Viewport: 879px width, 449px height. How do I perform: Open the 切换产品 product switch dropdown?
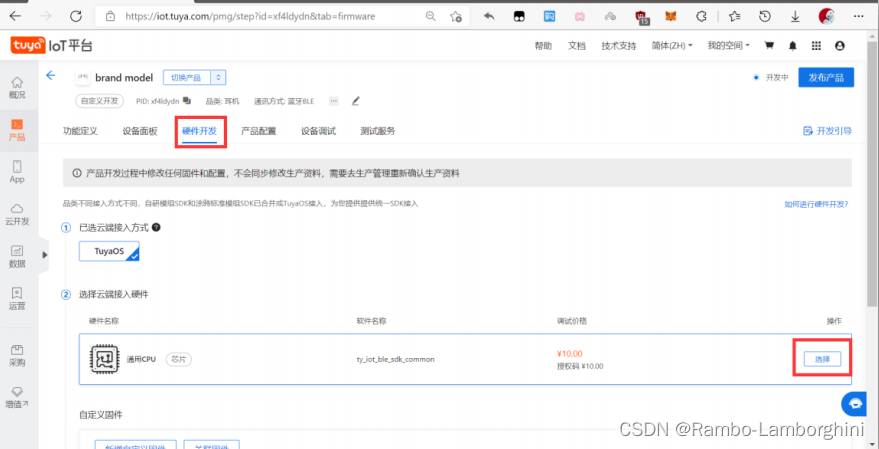tap(195, 77)
